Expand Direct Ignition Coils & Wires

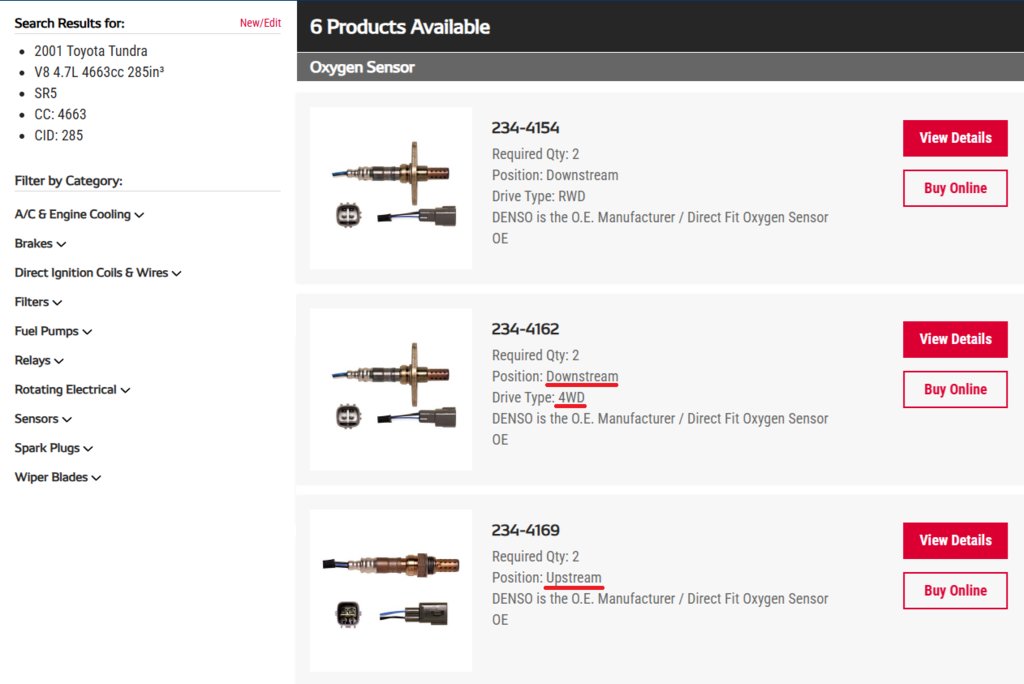pyautogui.click(x=98, y=272)
